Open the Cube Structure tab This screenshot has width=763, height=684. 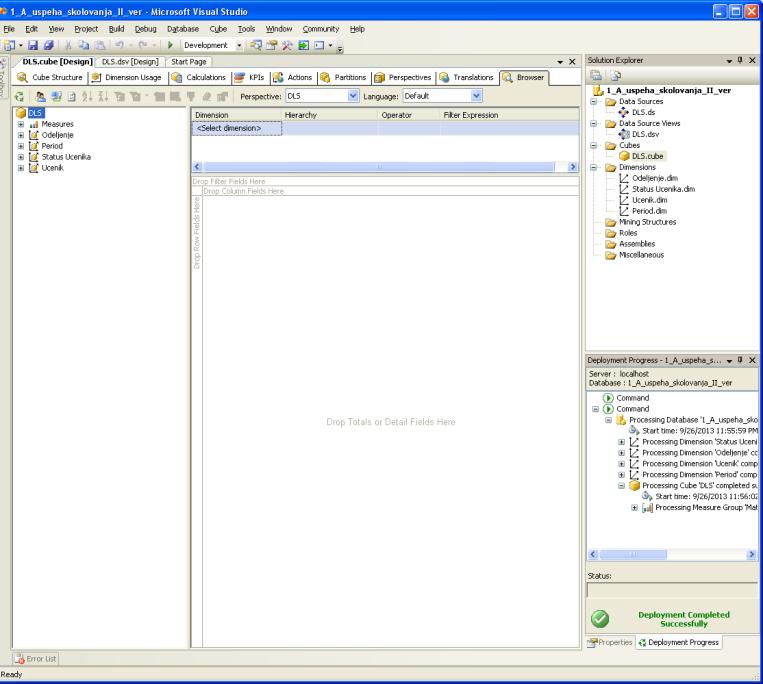(x=51, y=77)
